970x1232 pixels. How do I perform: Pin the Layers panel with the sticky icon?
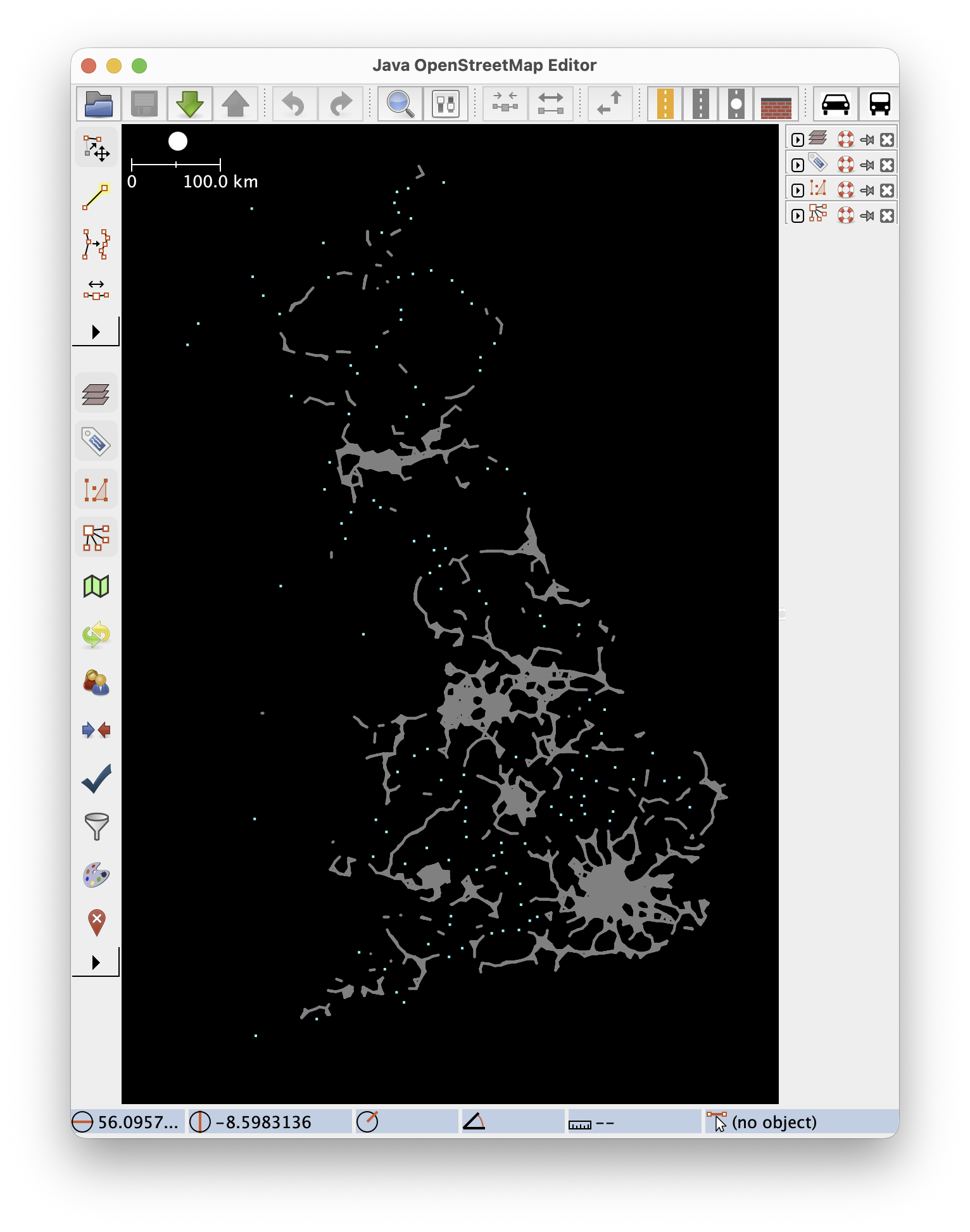click(x=867, y=140)
